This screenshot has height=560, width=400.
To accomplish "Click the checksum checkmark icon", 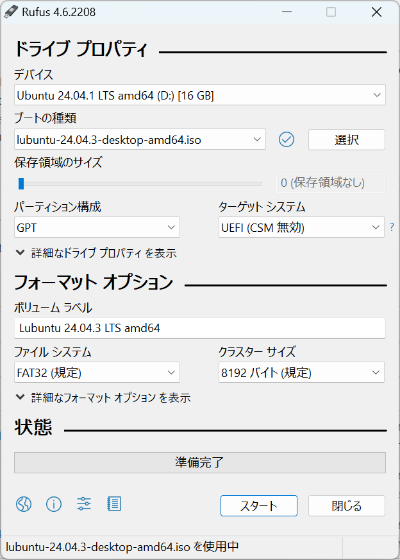I will [286, 140].
